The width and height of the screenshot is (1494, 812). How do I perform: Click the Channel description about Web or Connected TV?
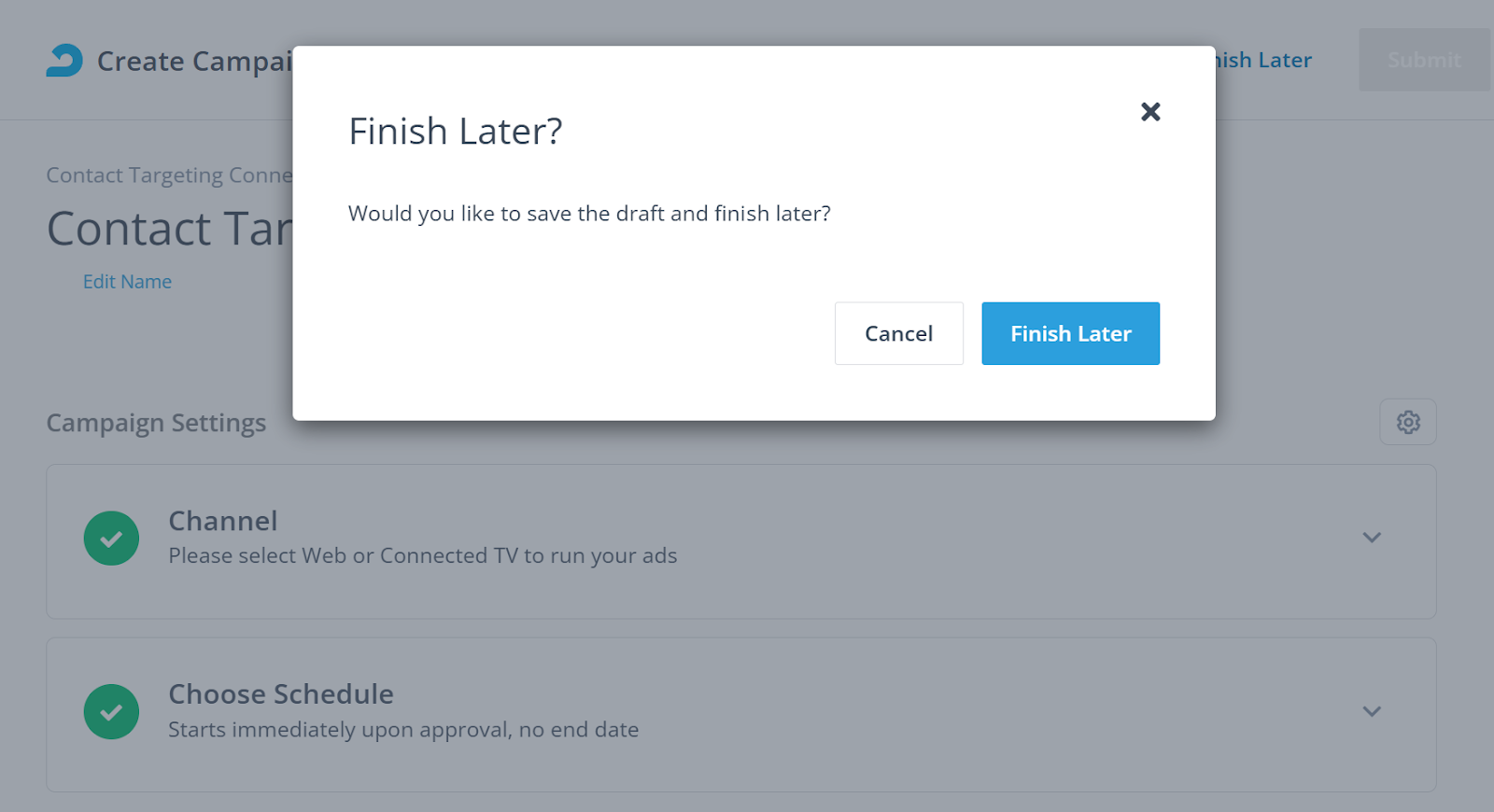pos(422,556)
